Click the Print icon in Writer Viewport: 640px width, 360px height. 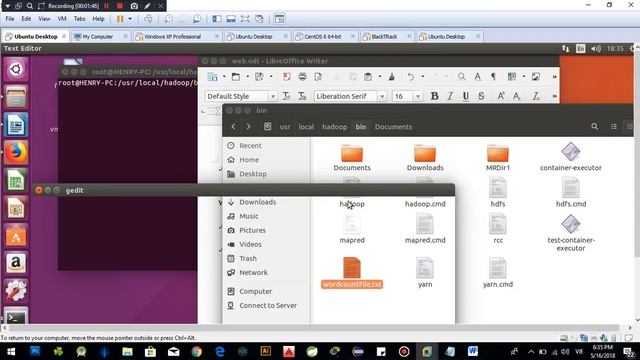[302, 76]
